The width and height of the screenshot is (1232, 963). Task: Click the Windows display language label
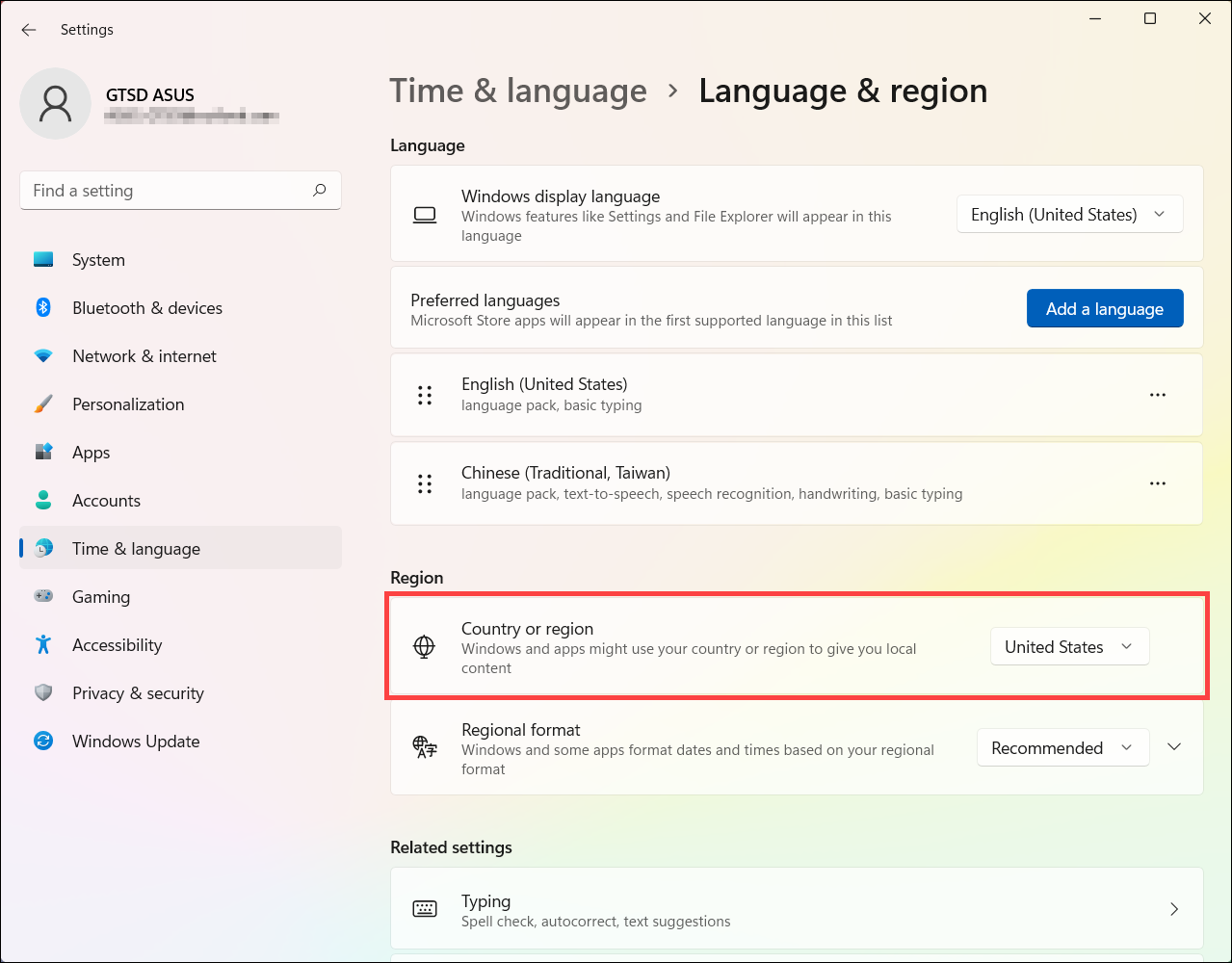coord(561,196)
